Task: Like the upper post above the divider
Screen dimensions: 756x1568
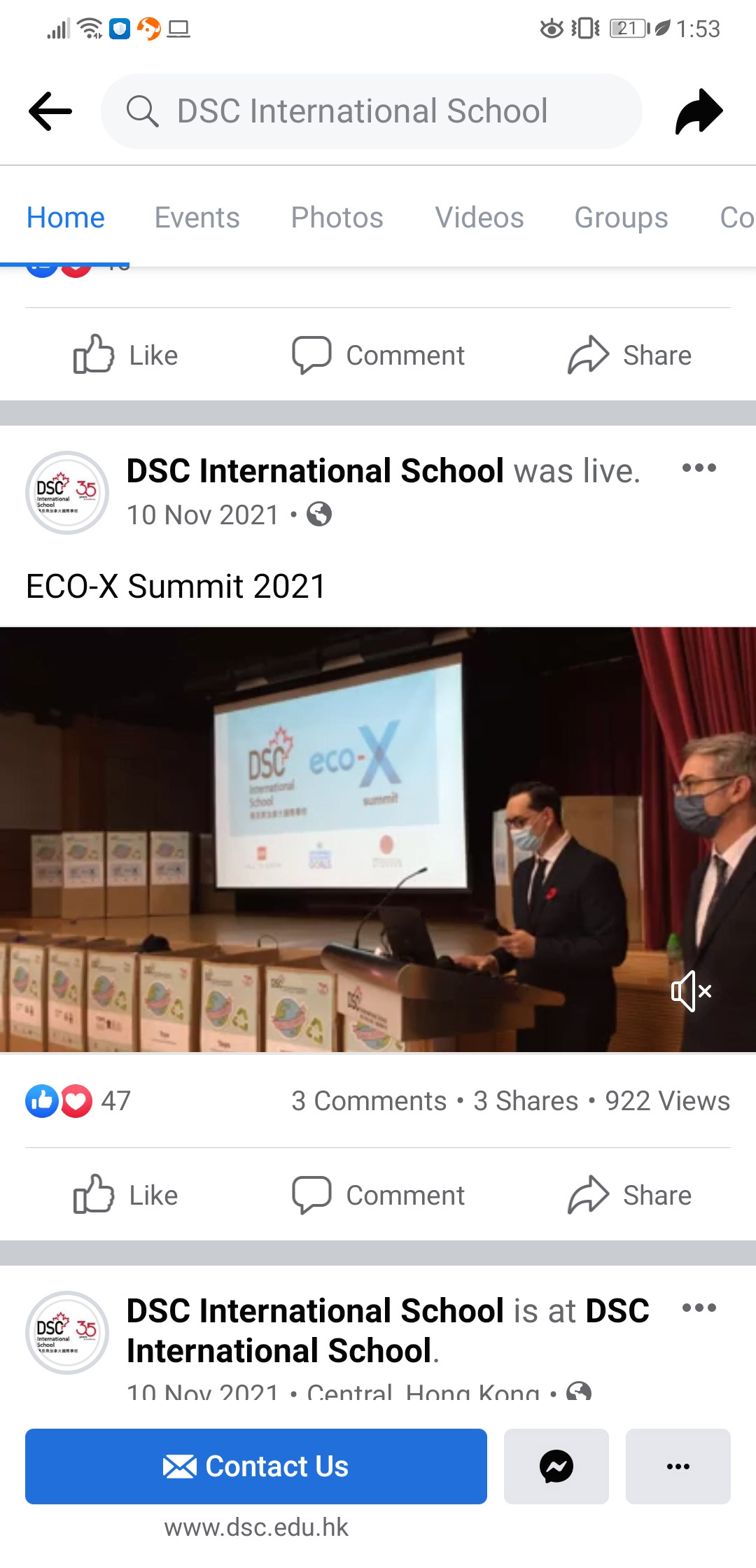Action: point(125,355)
